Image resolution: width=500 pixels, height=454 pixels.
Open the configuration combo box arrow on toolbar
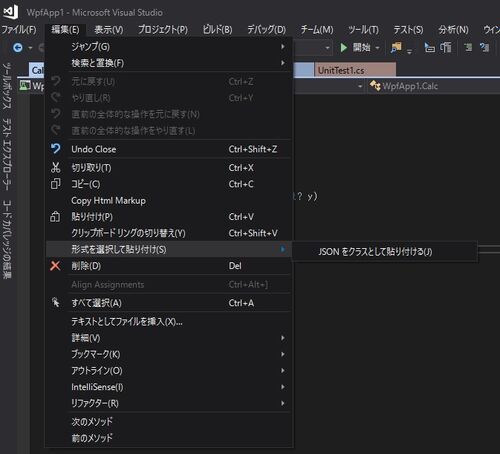click(x=327, y=48)
